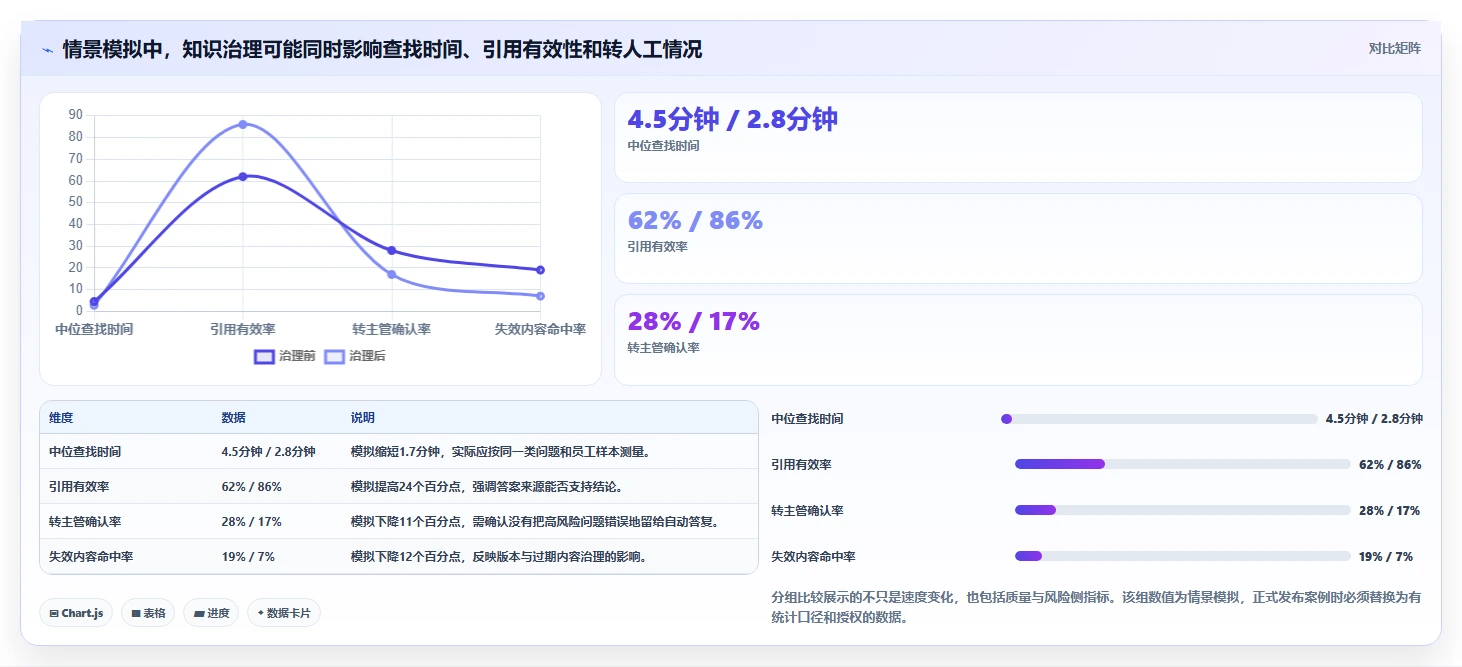
Task: Click the Chart.js tag chip
Action: [76, 613]
